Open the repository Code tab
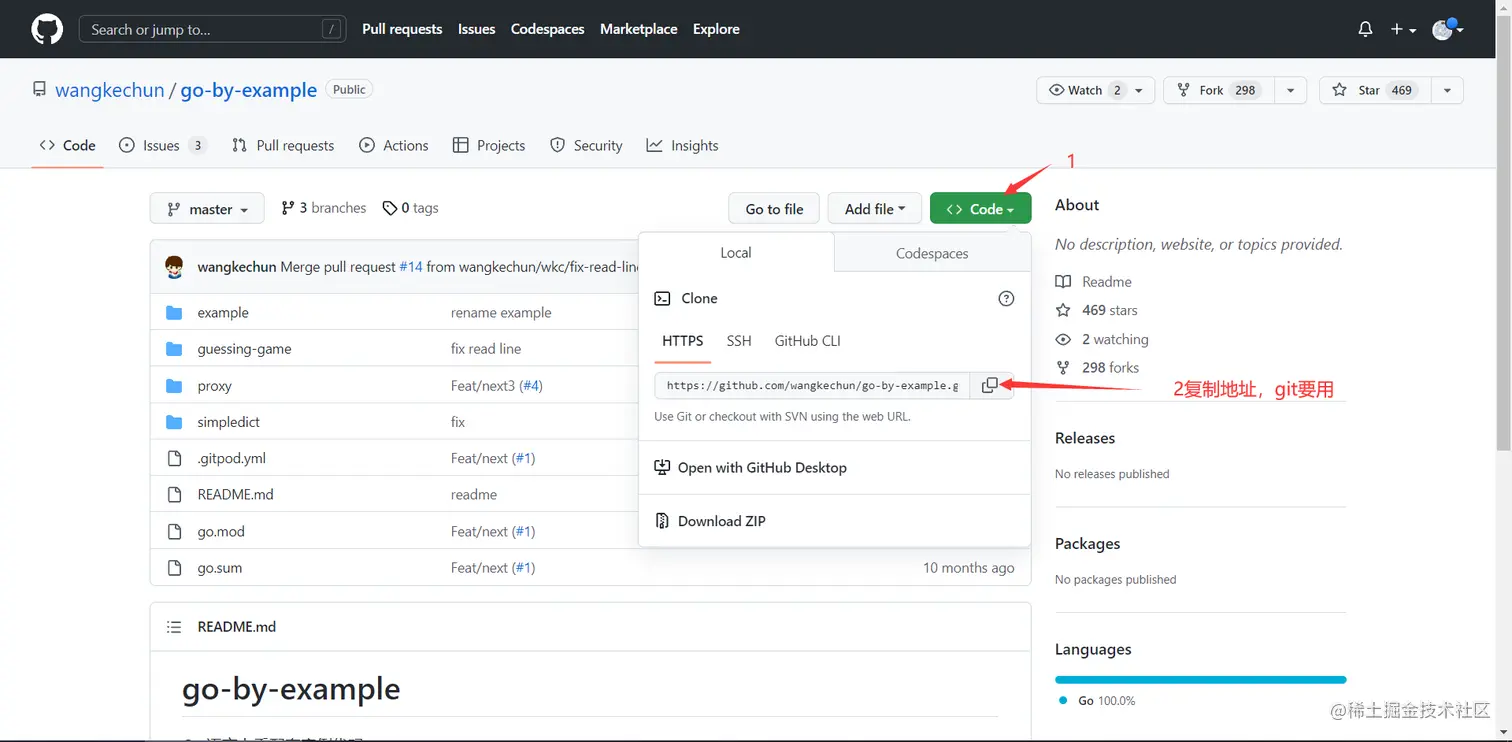 [68, 145]
